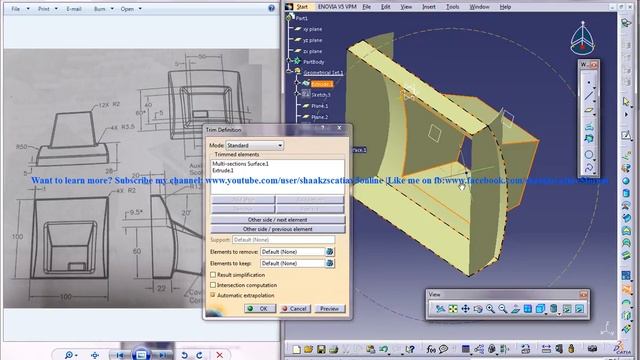Click the compass in the 3D view corner
Screen dimensions: 640x360
coord(582,39)
